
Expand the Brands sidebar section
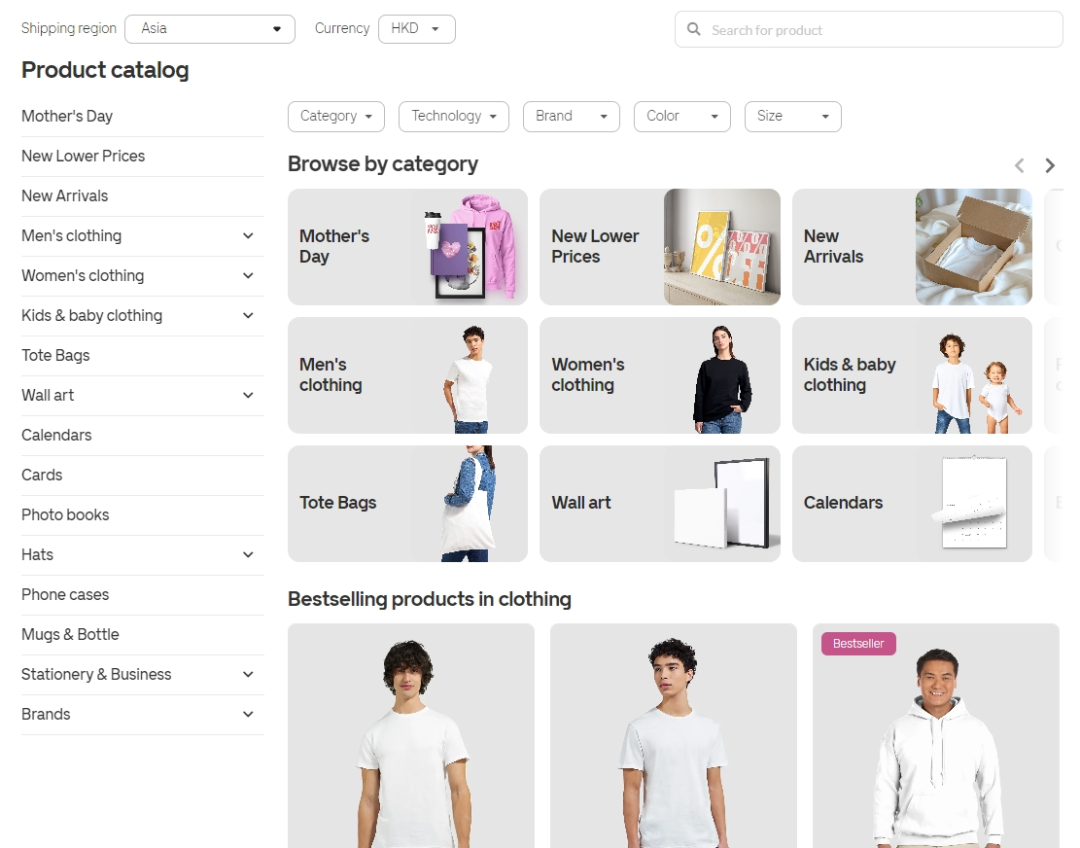[248, 715]
